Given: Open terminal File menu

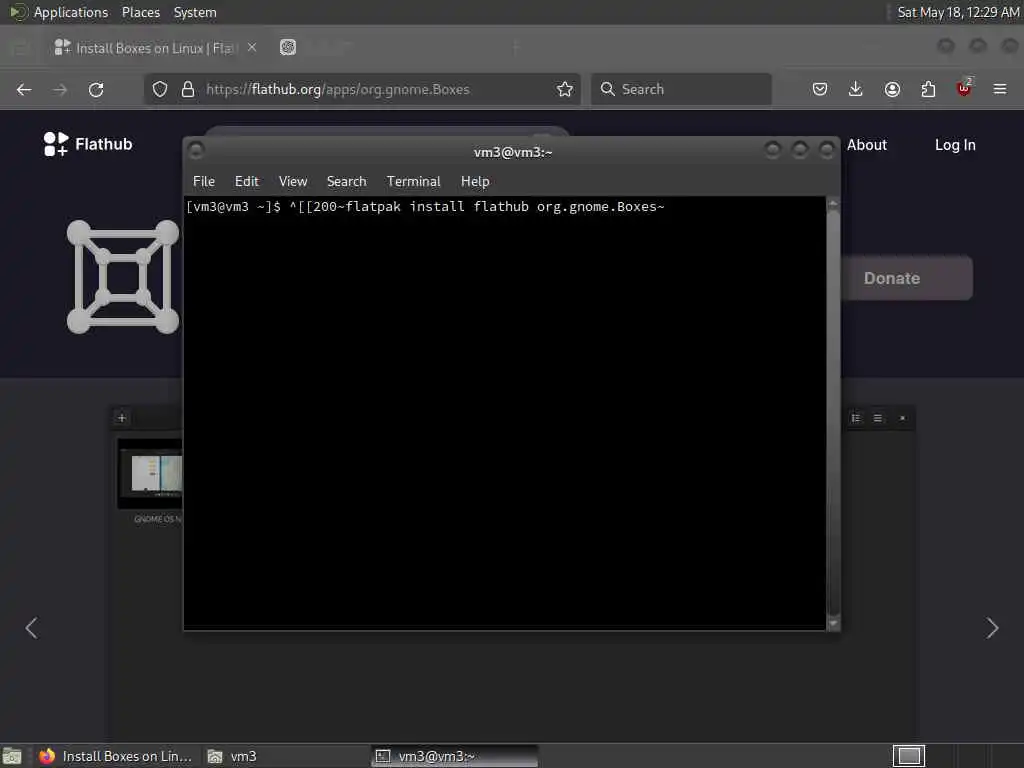Looking at the screenshot, I should (x=204, y=182).
